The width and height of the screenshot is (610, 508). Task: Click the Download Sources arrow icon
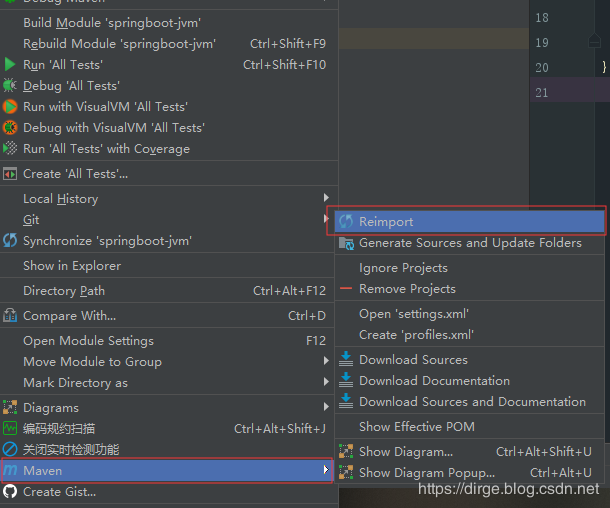tap(346, 359)
